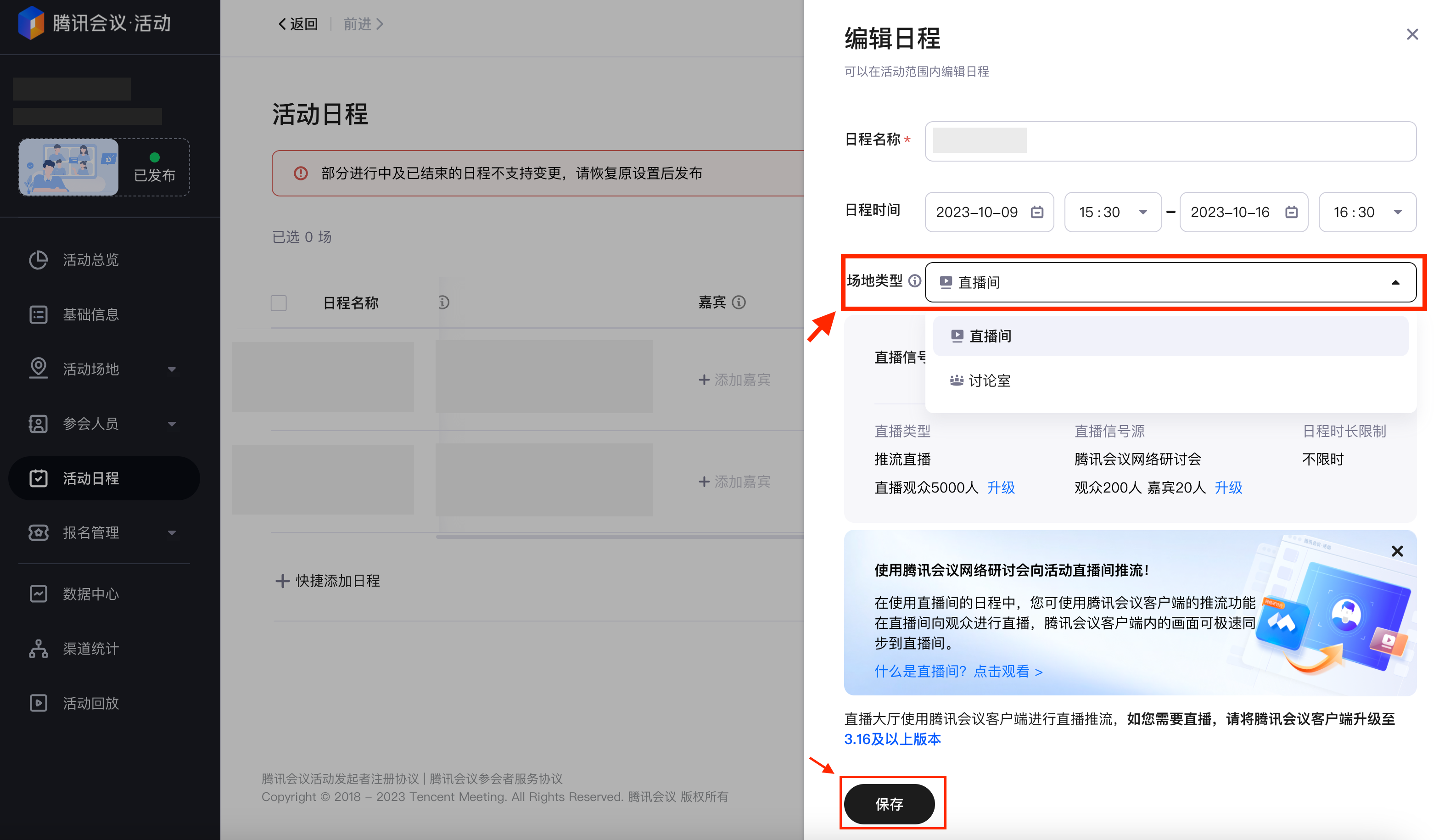
Task: Open the end date calendar icon
Action: [1292, 212]
